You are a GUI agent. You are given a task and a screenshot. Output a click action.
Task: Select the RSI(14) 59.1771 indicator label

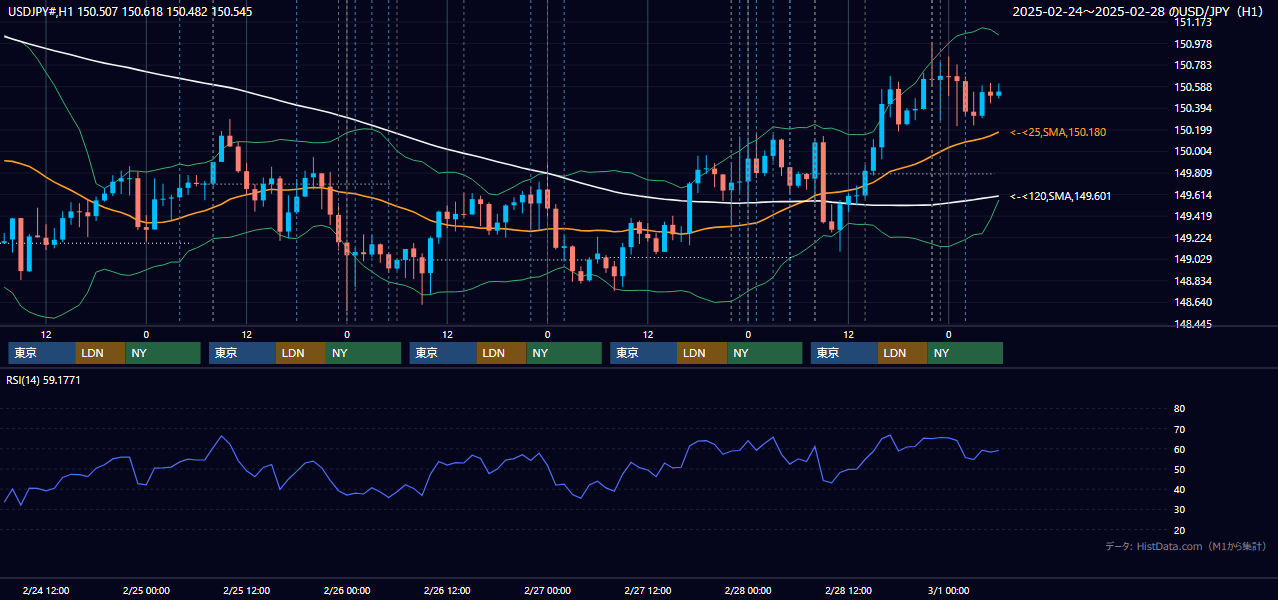pos(43,380)
